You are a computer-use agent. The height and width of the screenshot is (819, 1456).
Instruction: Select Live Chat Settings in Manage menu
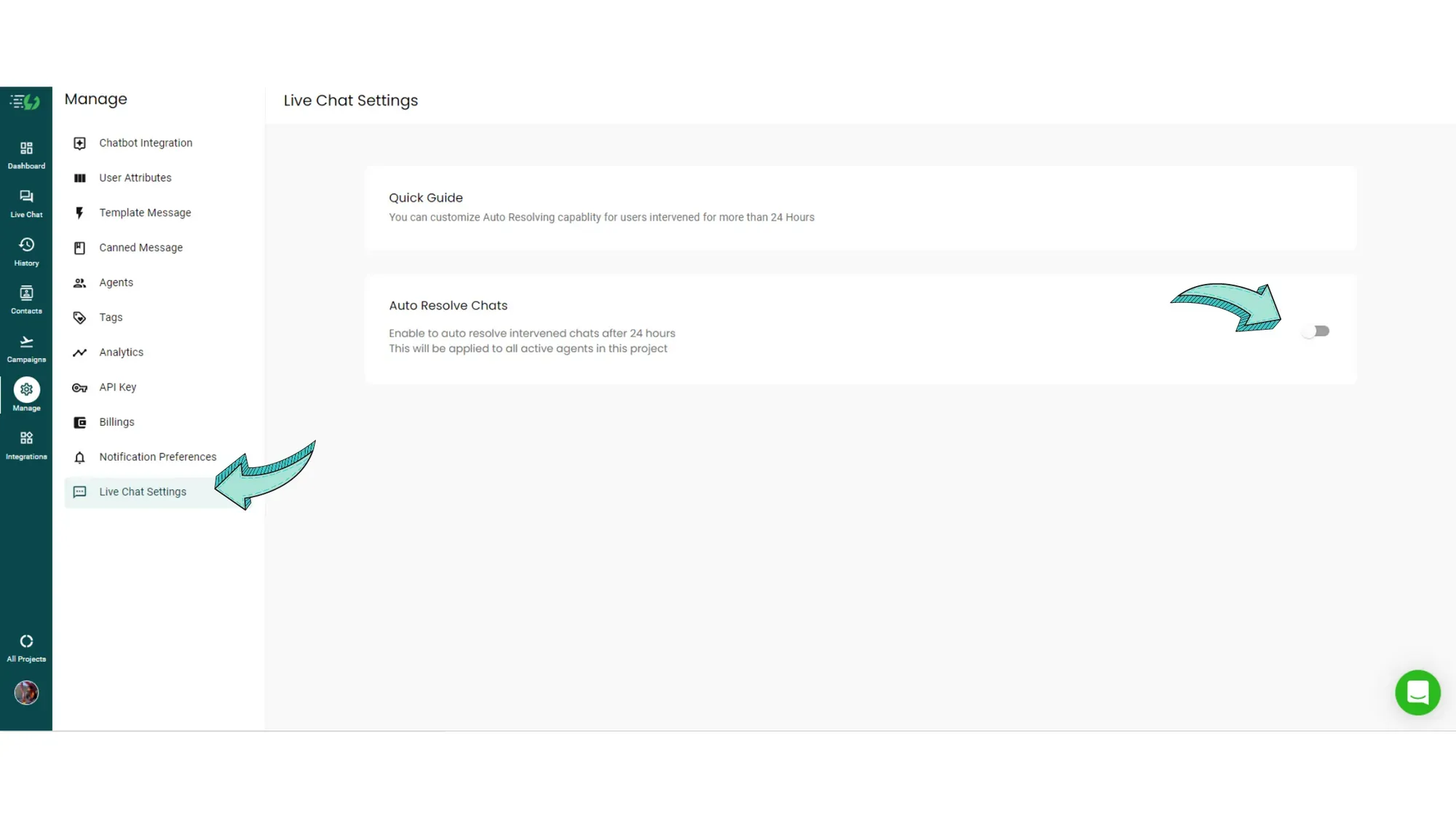click(143, 491)
